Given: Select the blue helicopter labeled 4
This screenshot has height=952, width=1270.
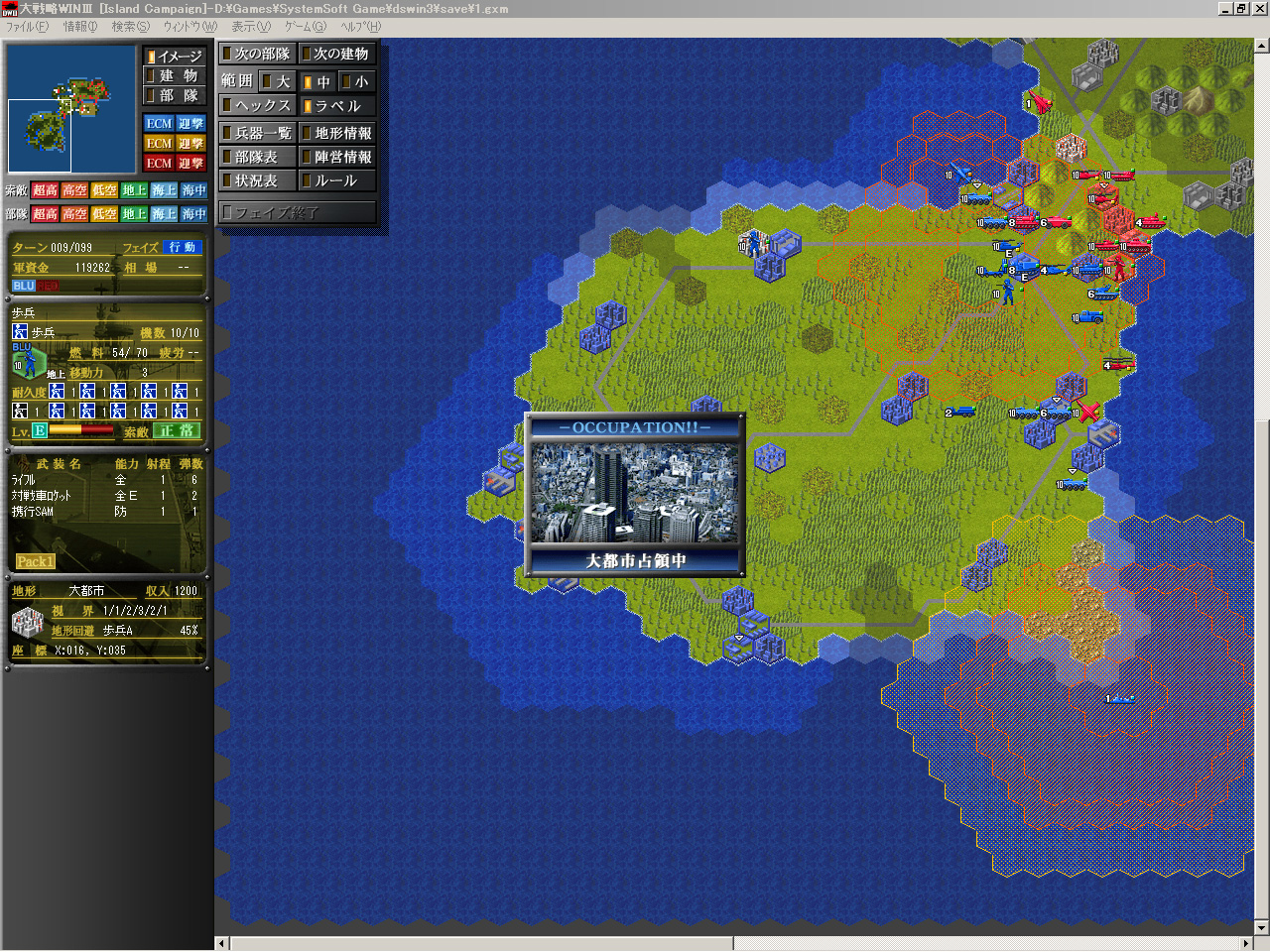Looking at the screenshot, I should pyautogui.click(x=1056, y=270).
